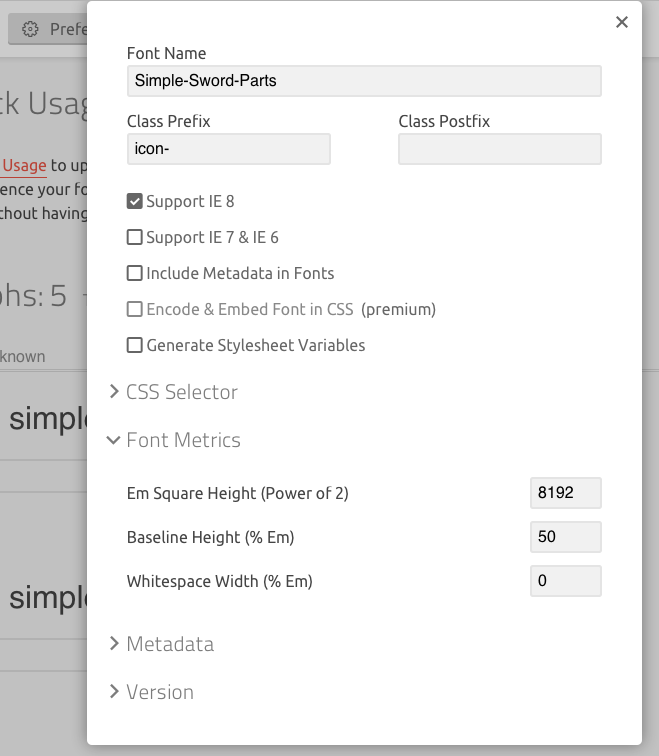Open the red Usage link

[x=24, y=166]
